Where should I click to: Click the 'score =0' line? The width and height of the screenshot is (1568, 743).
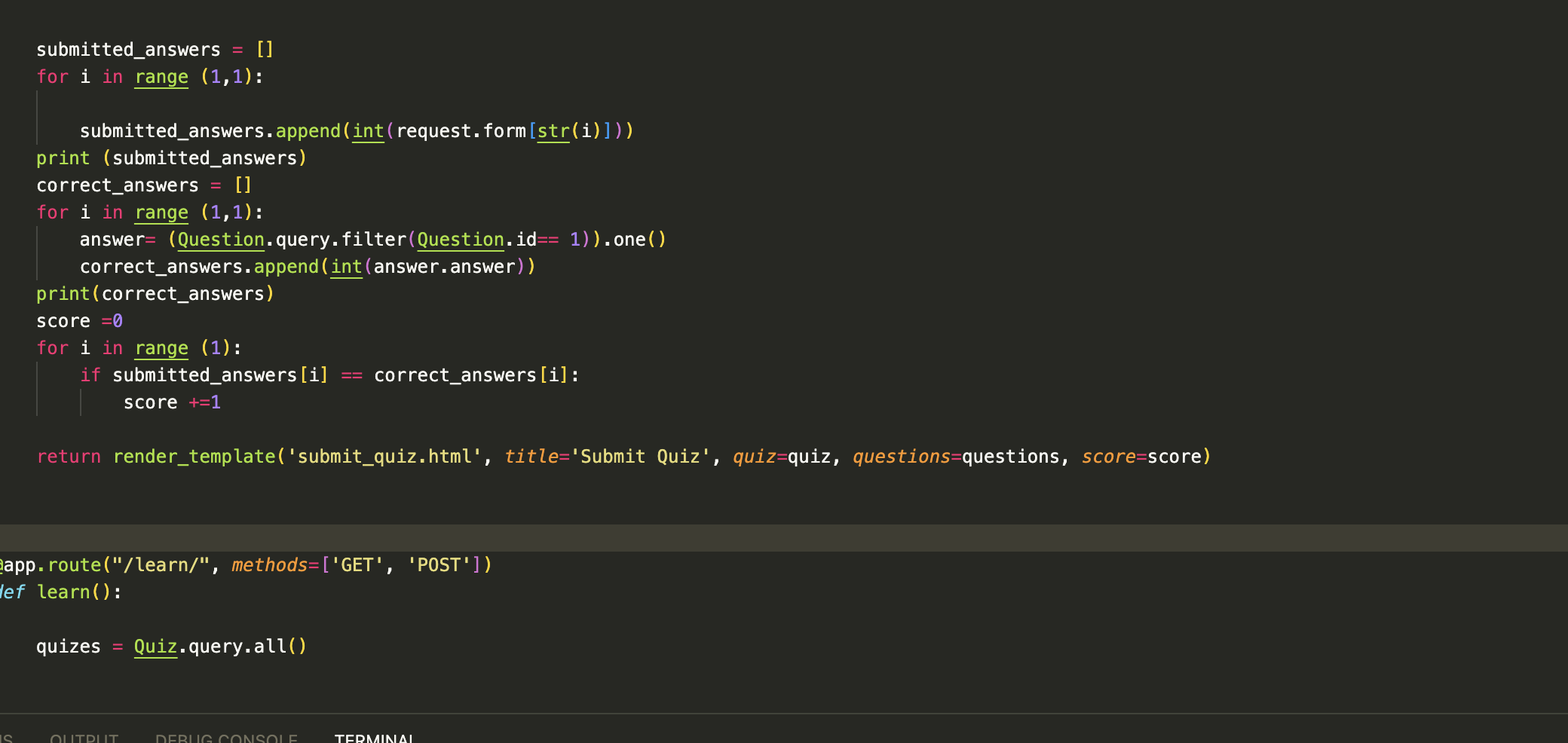point(80,321)
